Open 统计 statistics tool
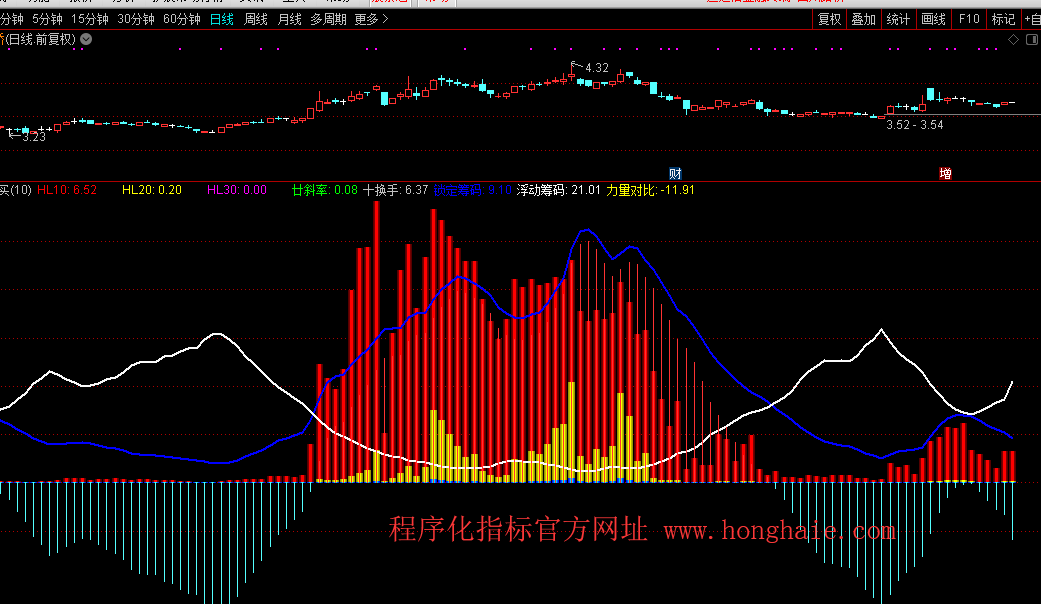Viewport: 1041px width, 604px height. click(898, 19)
